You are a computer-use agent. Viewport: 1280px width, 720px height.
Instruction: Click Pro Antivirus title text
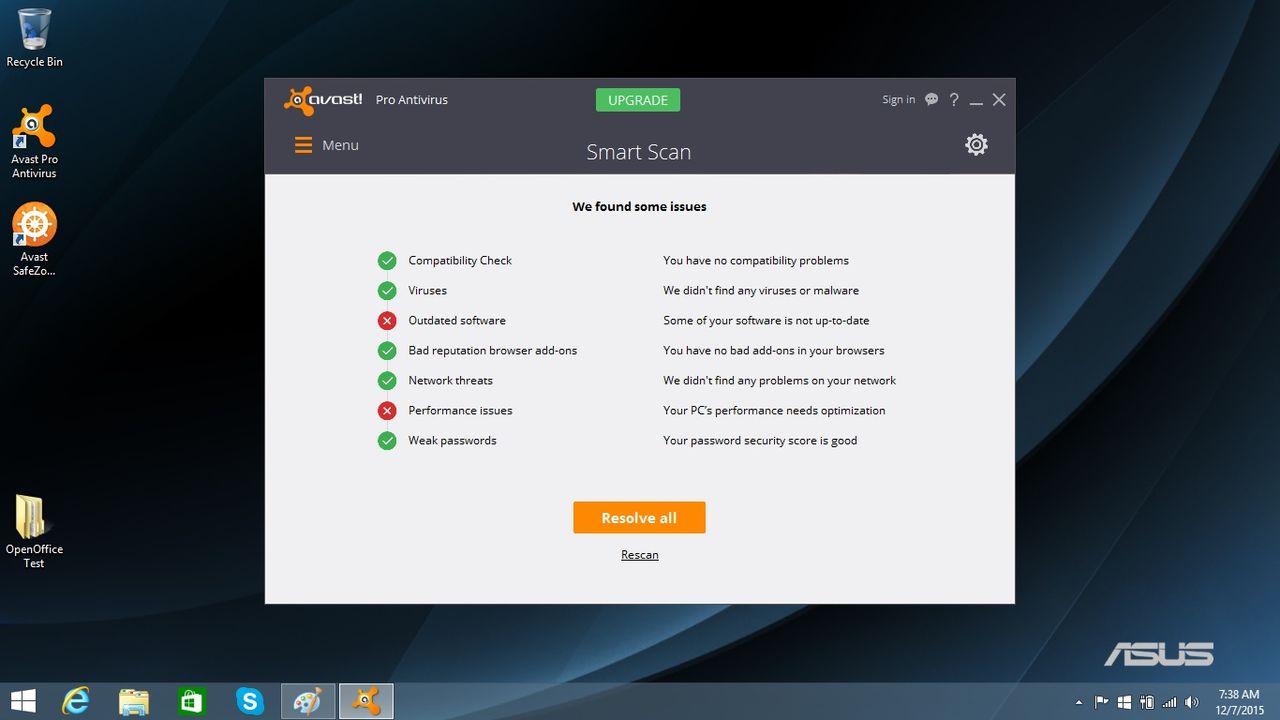coord(412,100)
